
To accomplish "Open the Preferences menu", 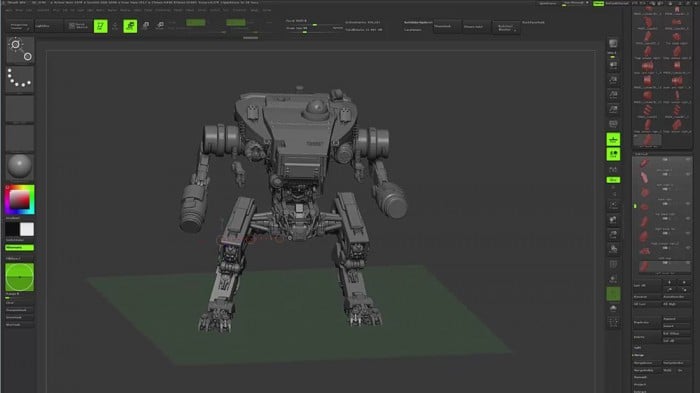I will (x=163, y=10).
